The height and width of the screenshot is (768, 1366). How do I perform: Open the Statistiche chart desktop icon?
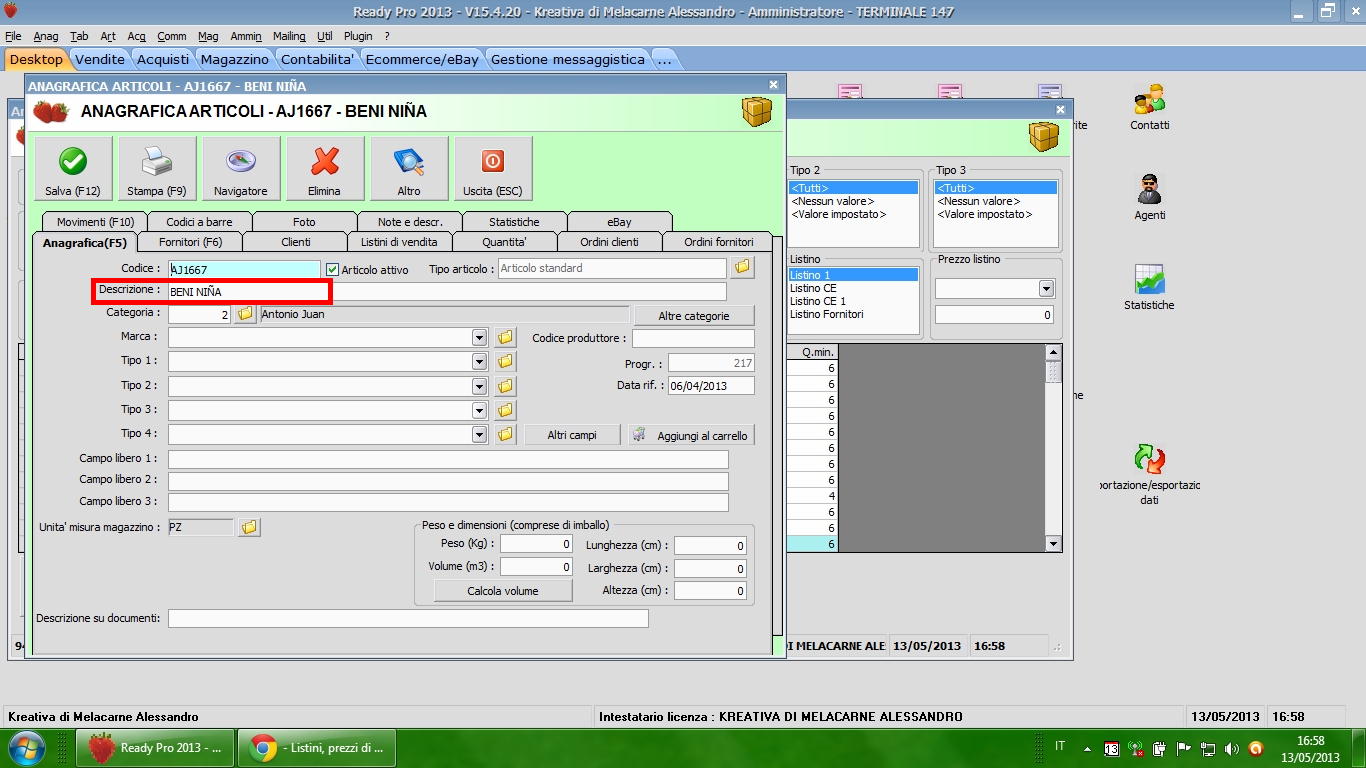tap(1149, 288)
